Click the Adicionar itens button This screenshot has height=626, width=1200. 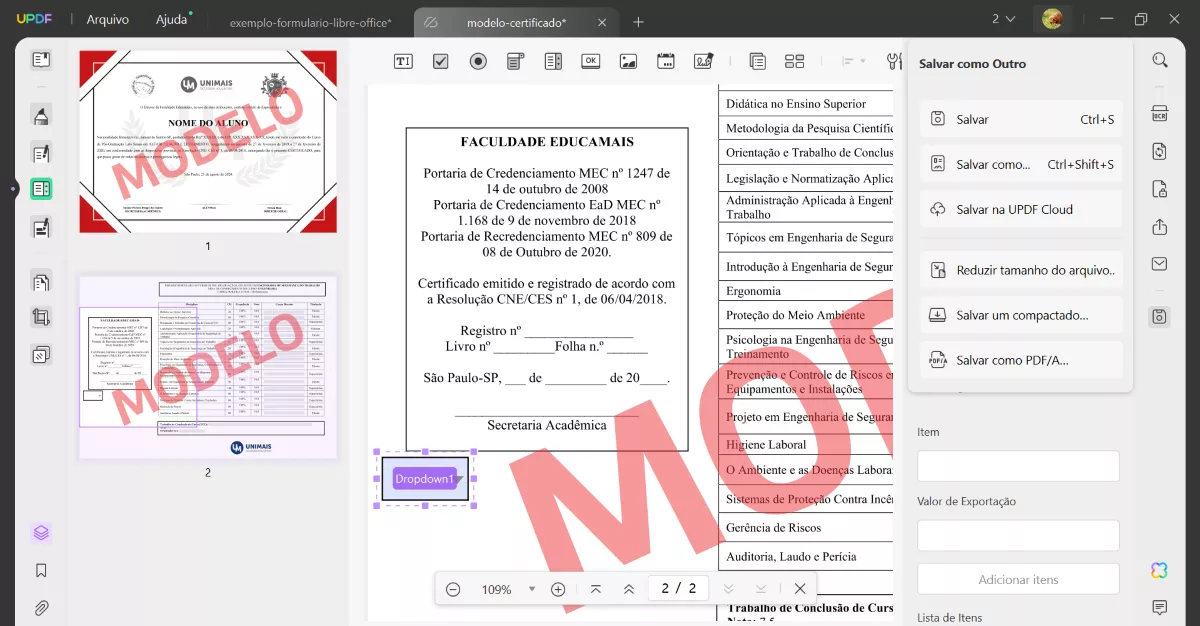(x=1018, y=578)
